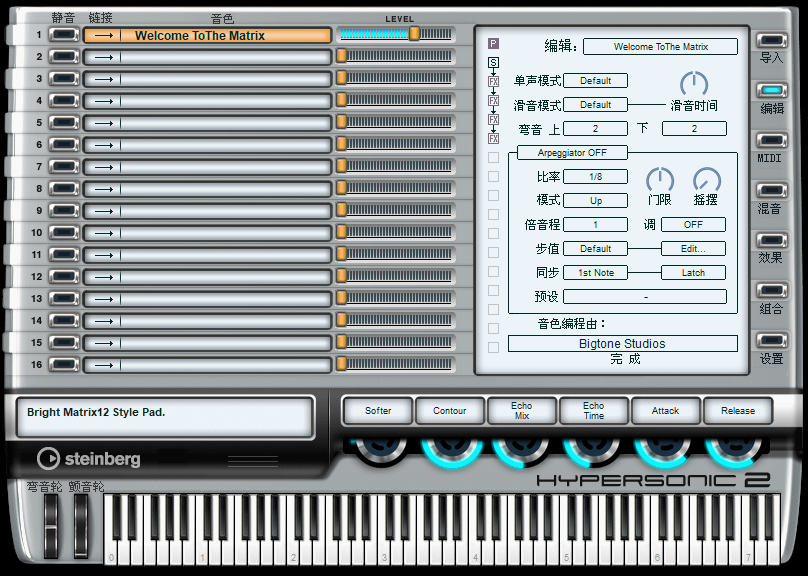Mute channel 6
The image size is (808, 576).
[64, 145]
